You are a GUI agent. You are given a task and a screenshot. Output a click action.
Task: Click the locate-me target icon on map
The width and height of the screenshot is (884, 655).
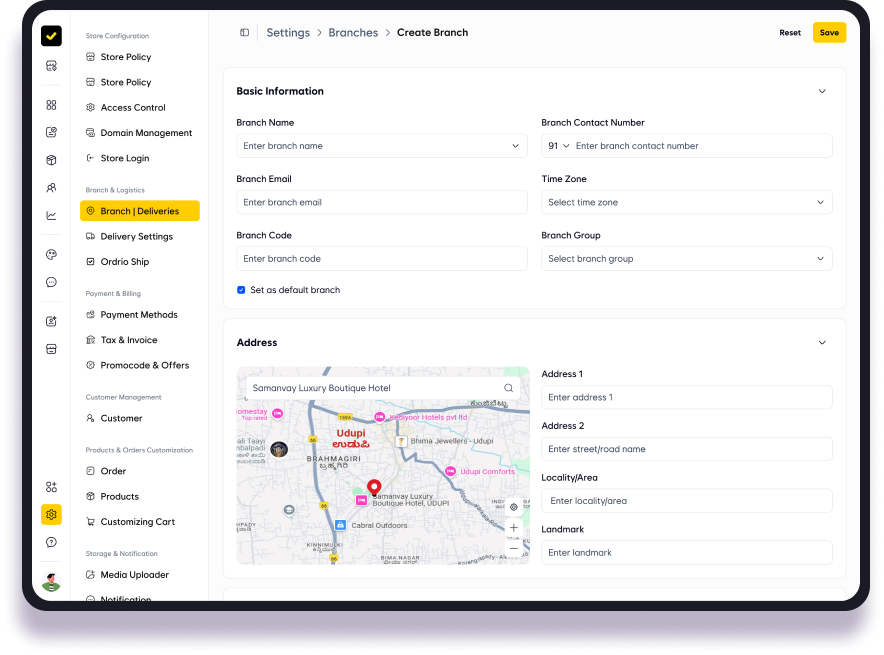pos(514,507)
